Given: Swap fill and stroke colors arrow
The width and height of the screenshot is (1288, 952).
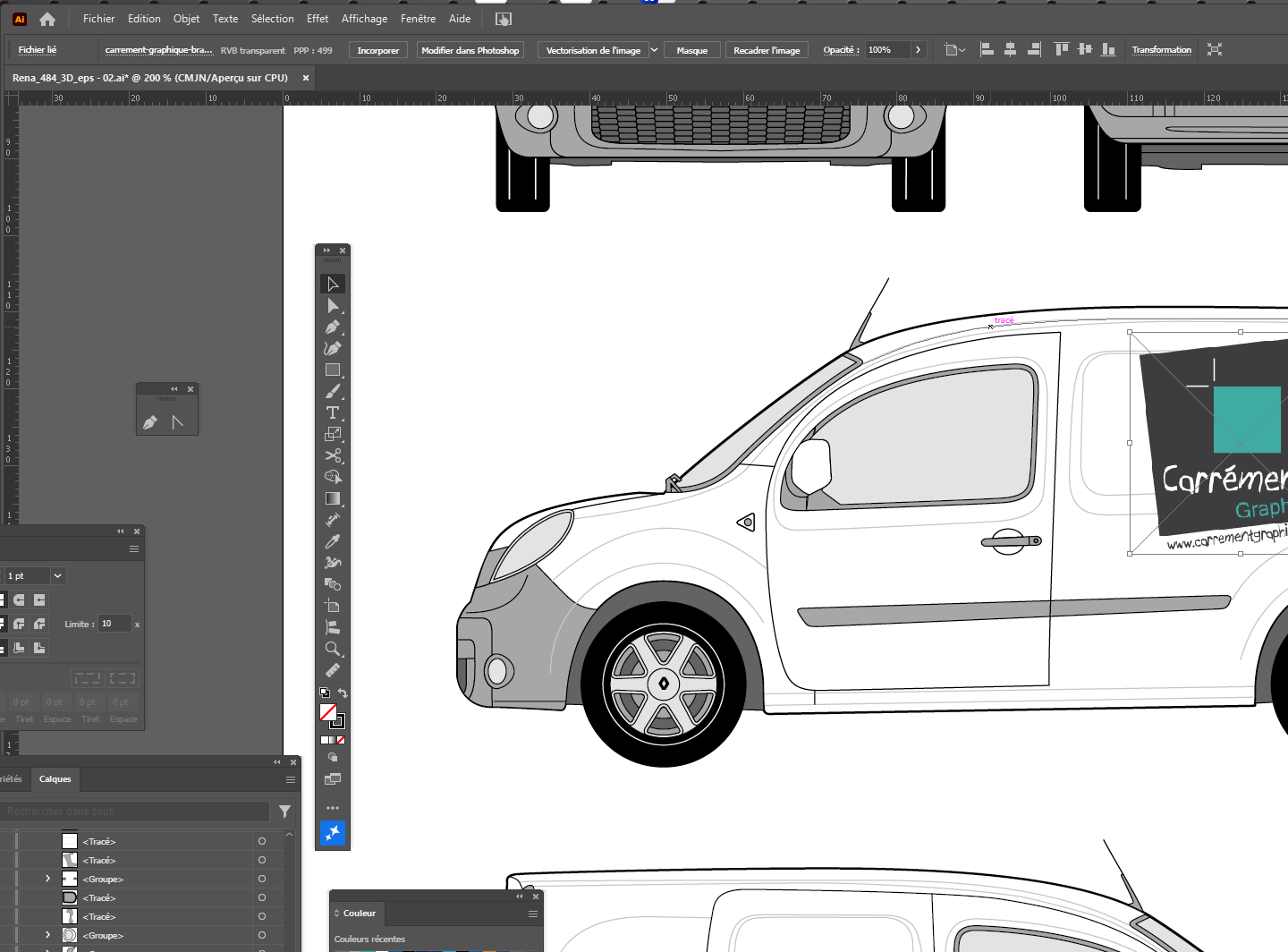Looking at the screenshot, I should [343, 693].
